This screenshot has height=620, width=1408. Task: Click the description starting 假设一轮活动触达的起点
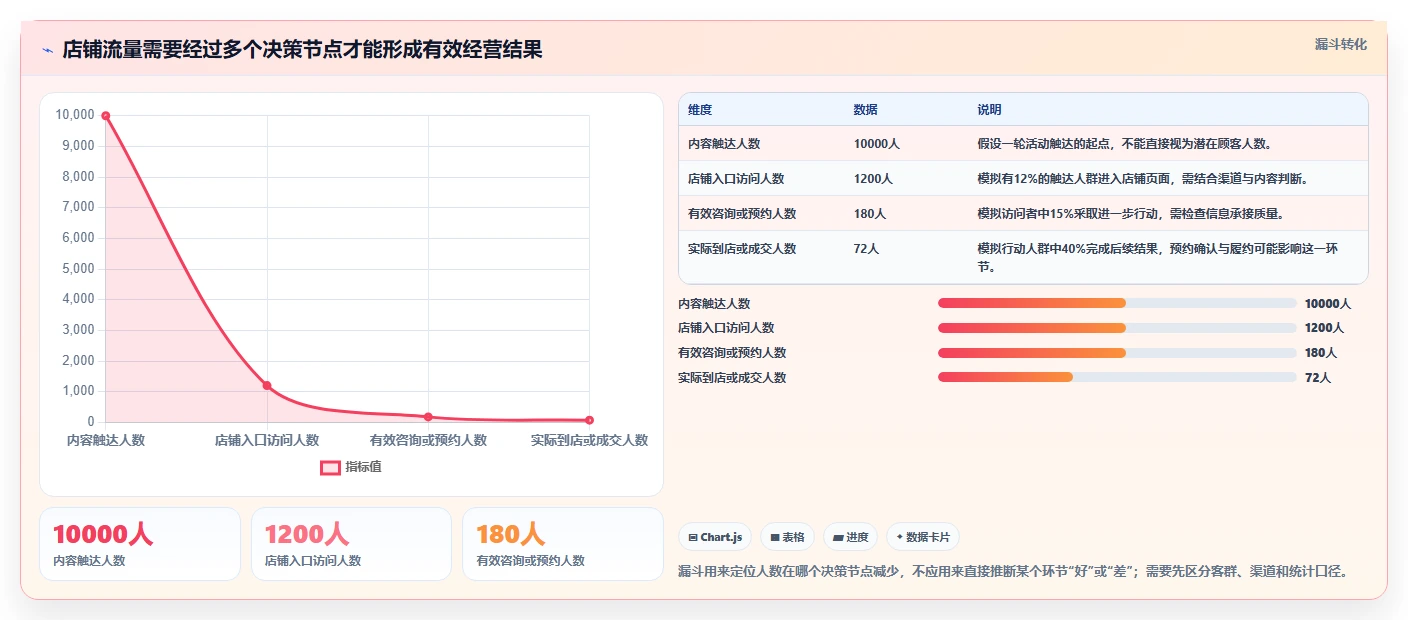(1124, 144)
